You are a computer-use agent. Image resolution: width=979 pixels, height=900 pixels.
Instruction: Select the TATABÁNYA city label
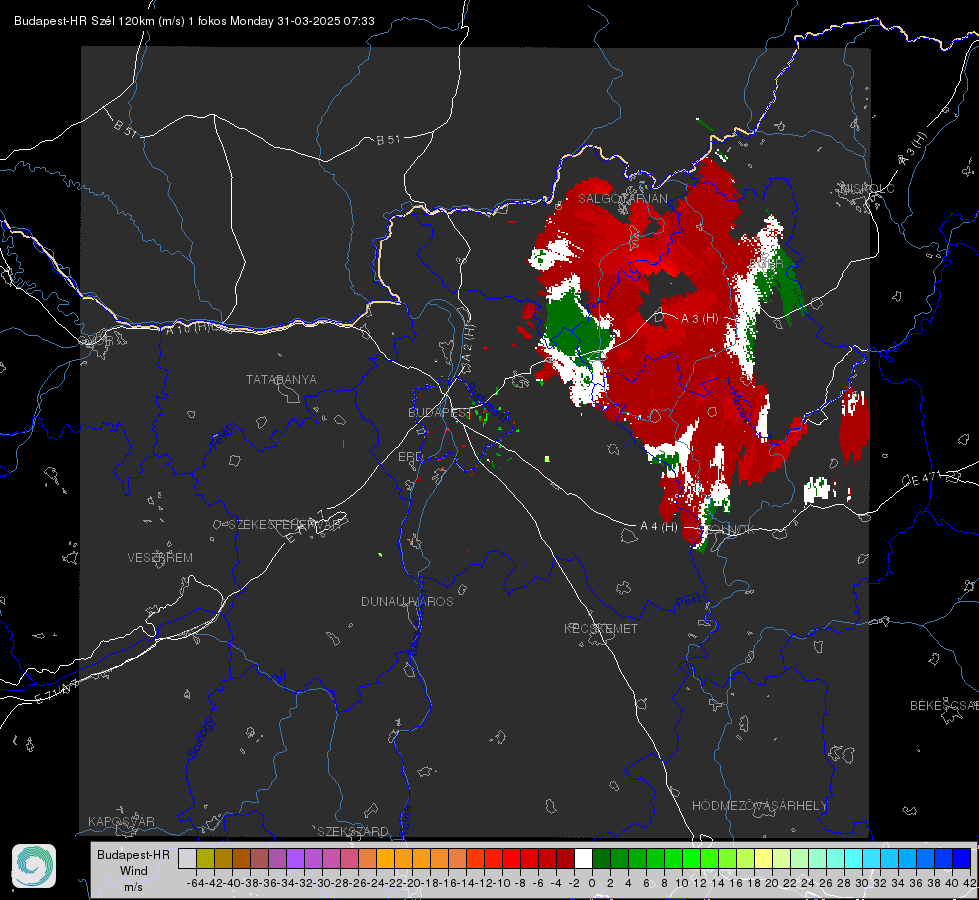(281, 379)
